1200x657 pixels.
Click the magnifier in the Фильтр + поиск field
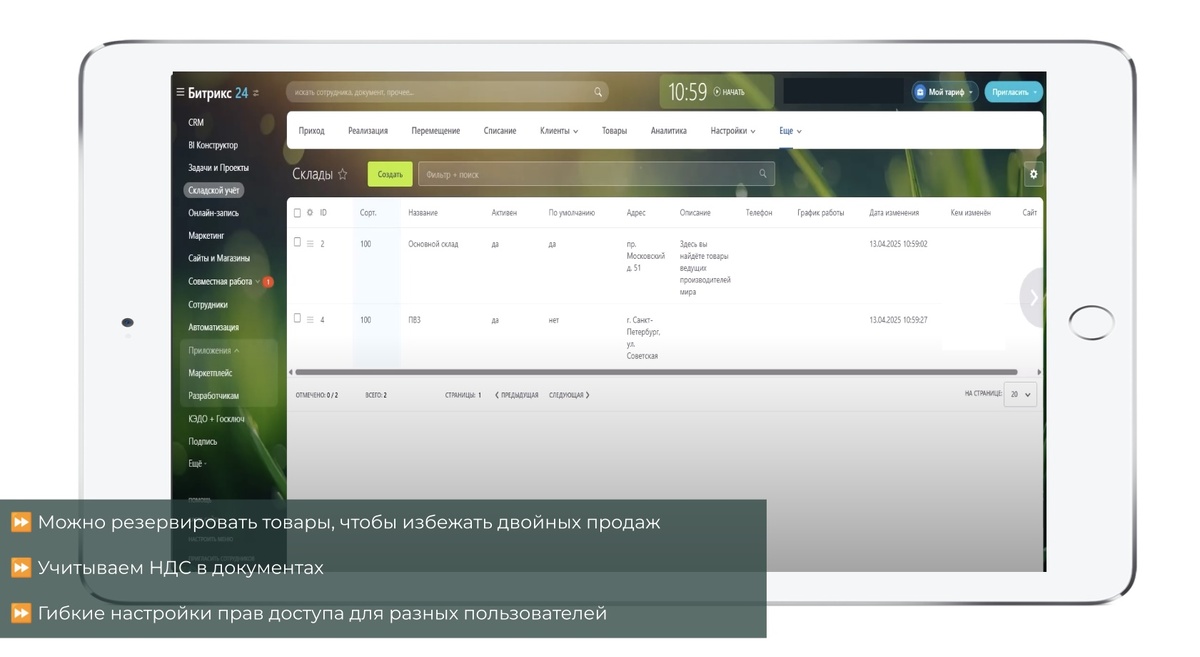(x=763, y=174)
